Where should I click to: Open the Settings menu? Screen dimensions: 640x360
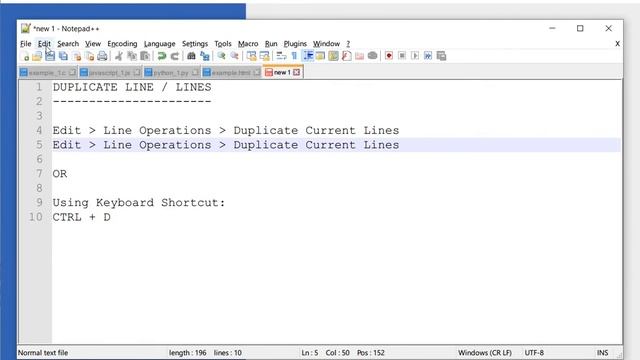tap(195, 44)
